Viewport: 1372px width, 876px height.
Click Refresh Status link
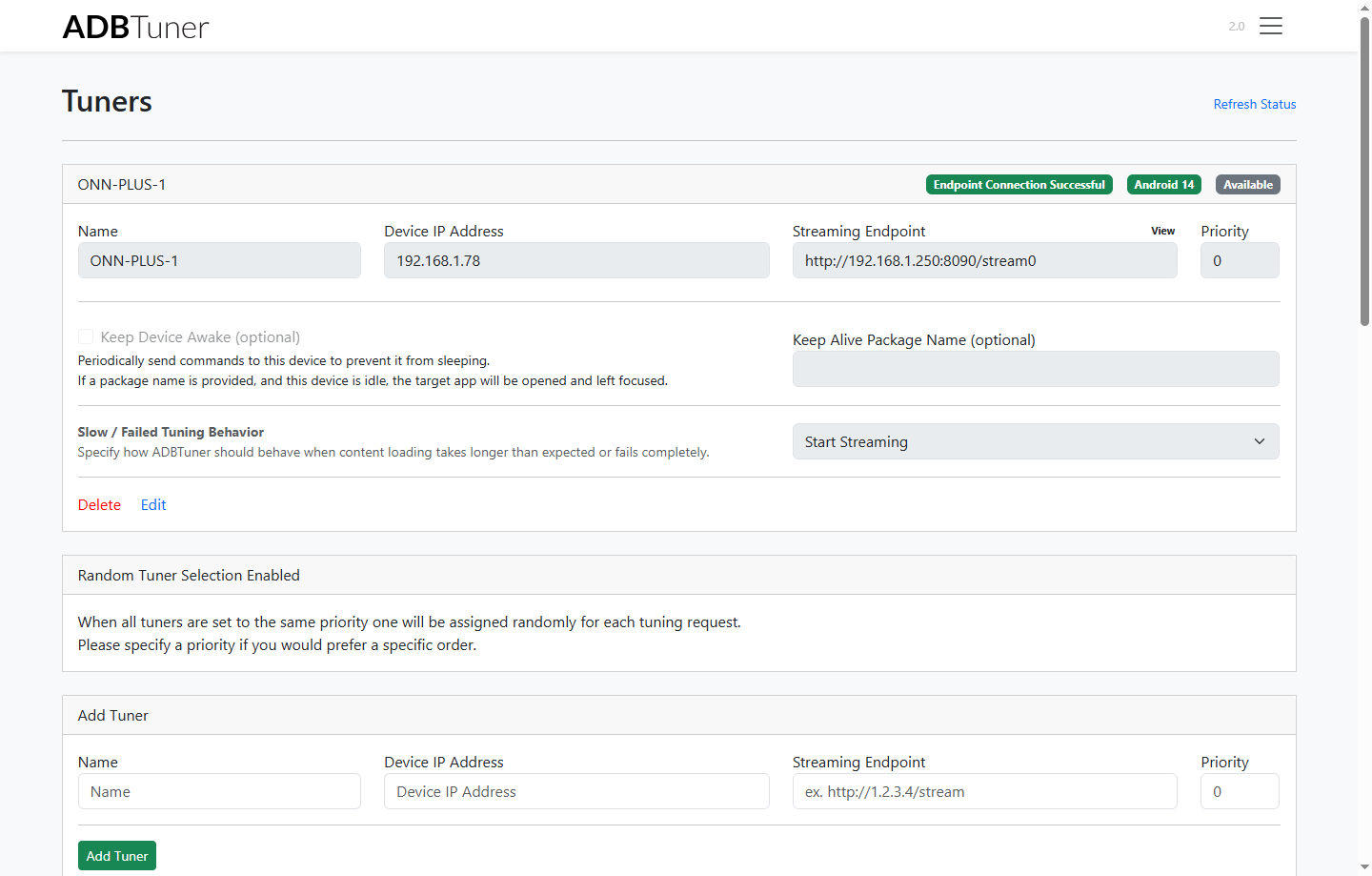pos(1254,104)
